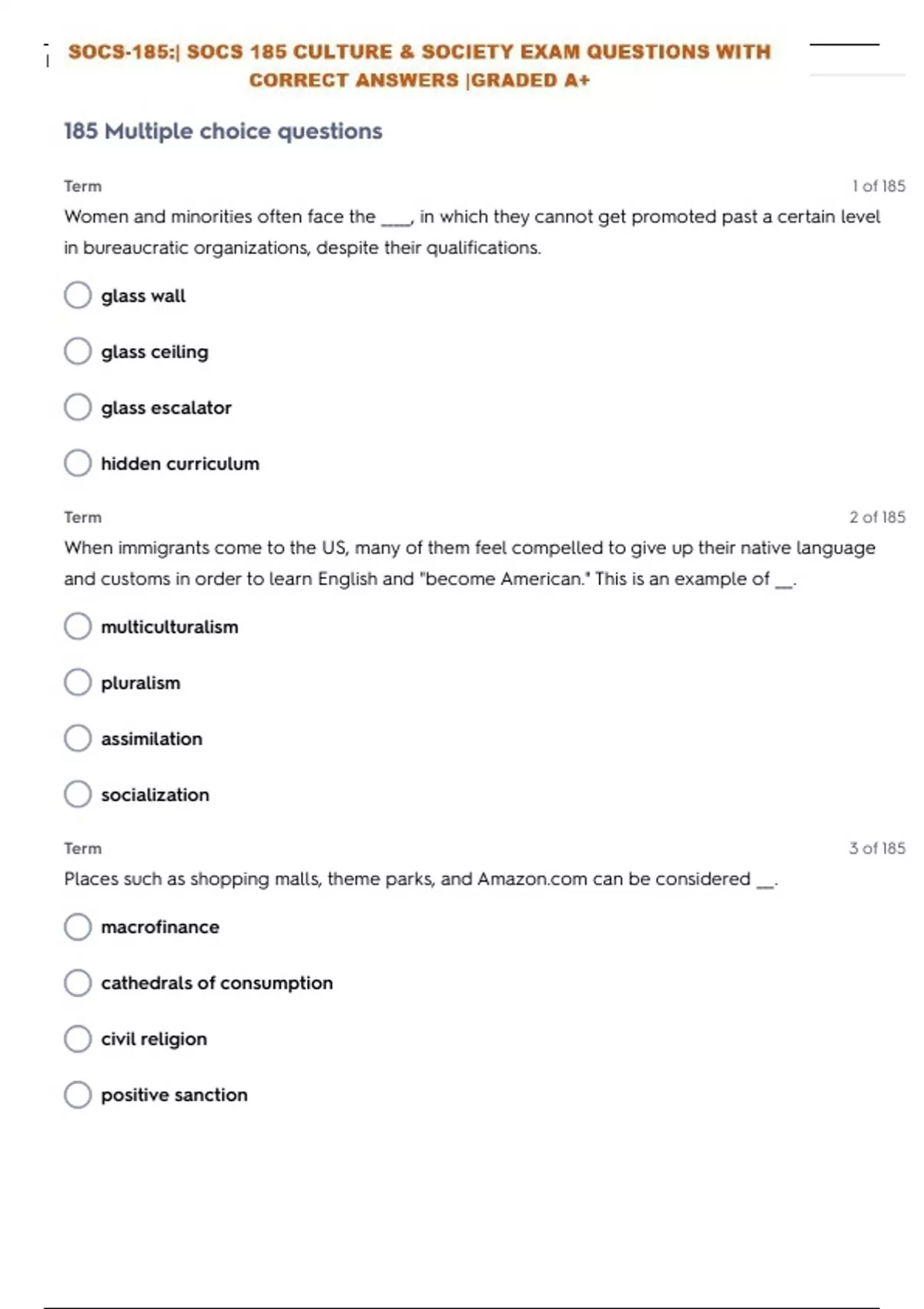Pick the "glass escalator" radio button
Viewport: 924px width, 1309px height.
pyautogui.click(x=78, y=407)
